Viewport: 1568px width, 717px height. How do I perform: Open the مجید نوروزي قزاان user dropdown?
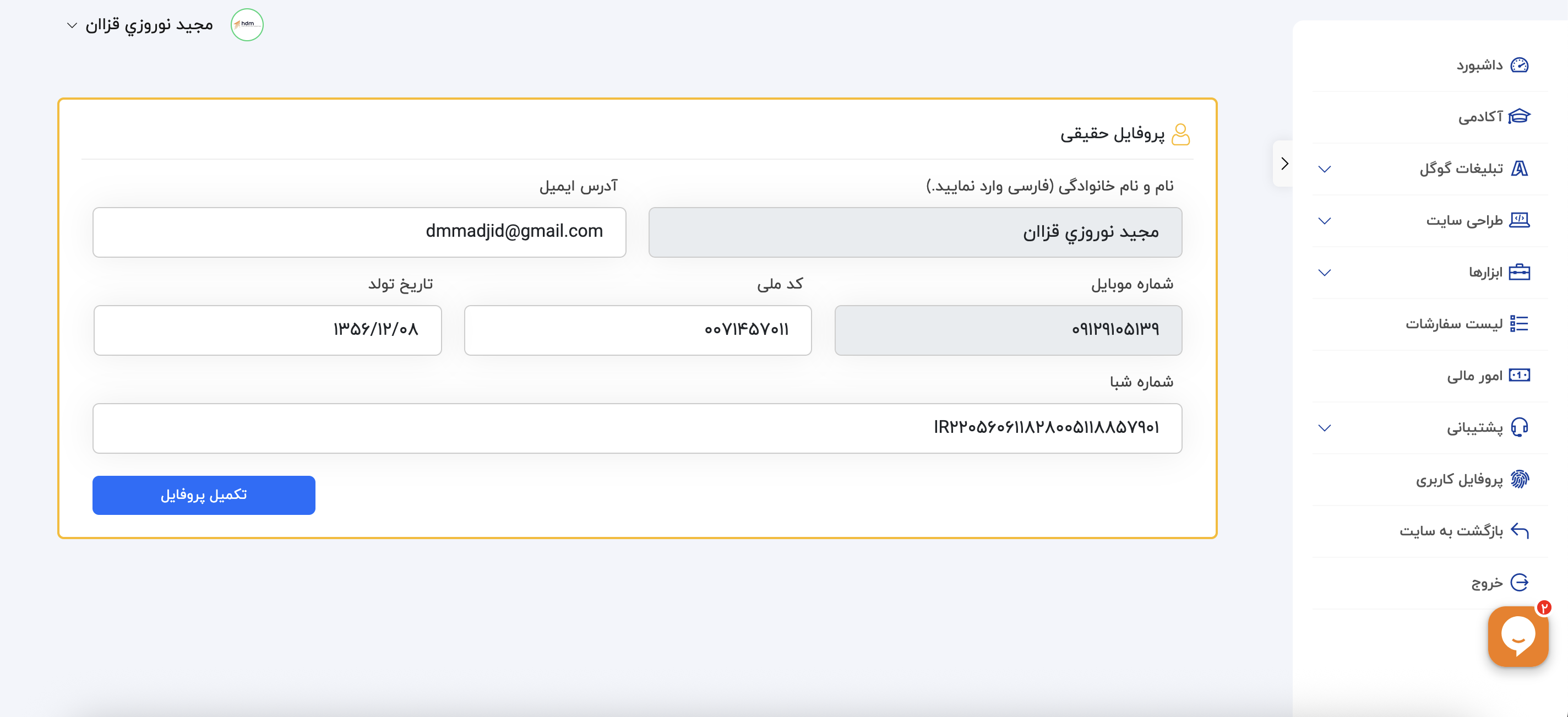pyautogui.click(x=140, y=25)
